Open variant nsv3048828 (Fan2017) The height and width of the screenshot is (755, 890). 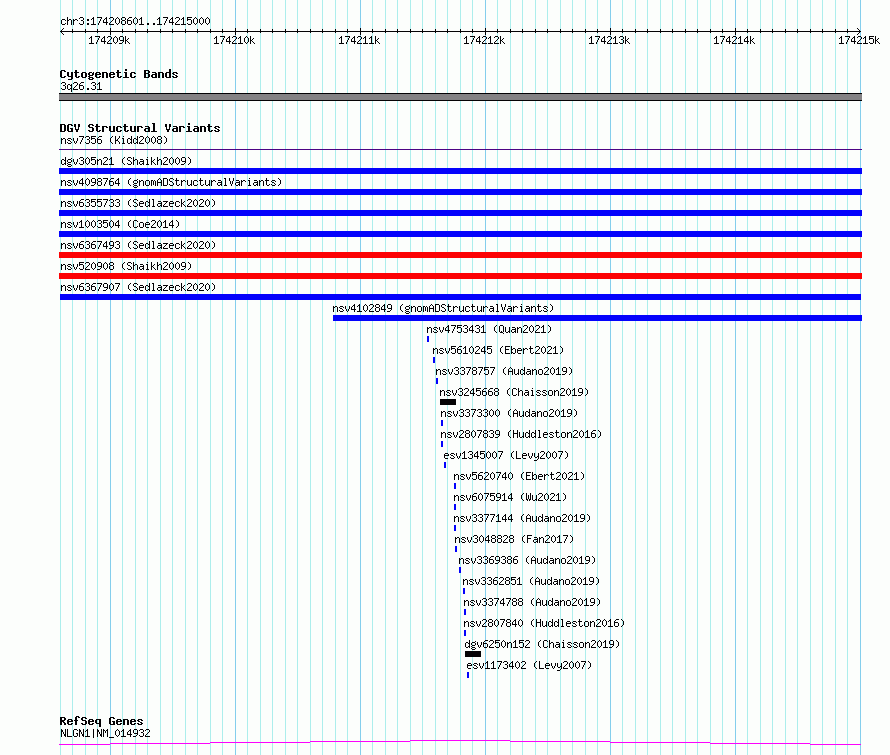pyautogui.click(x=514, y=539)
